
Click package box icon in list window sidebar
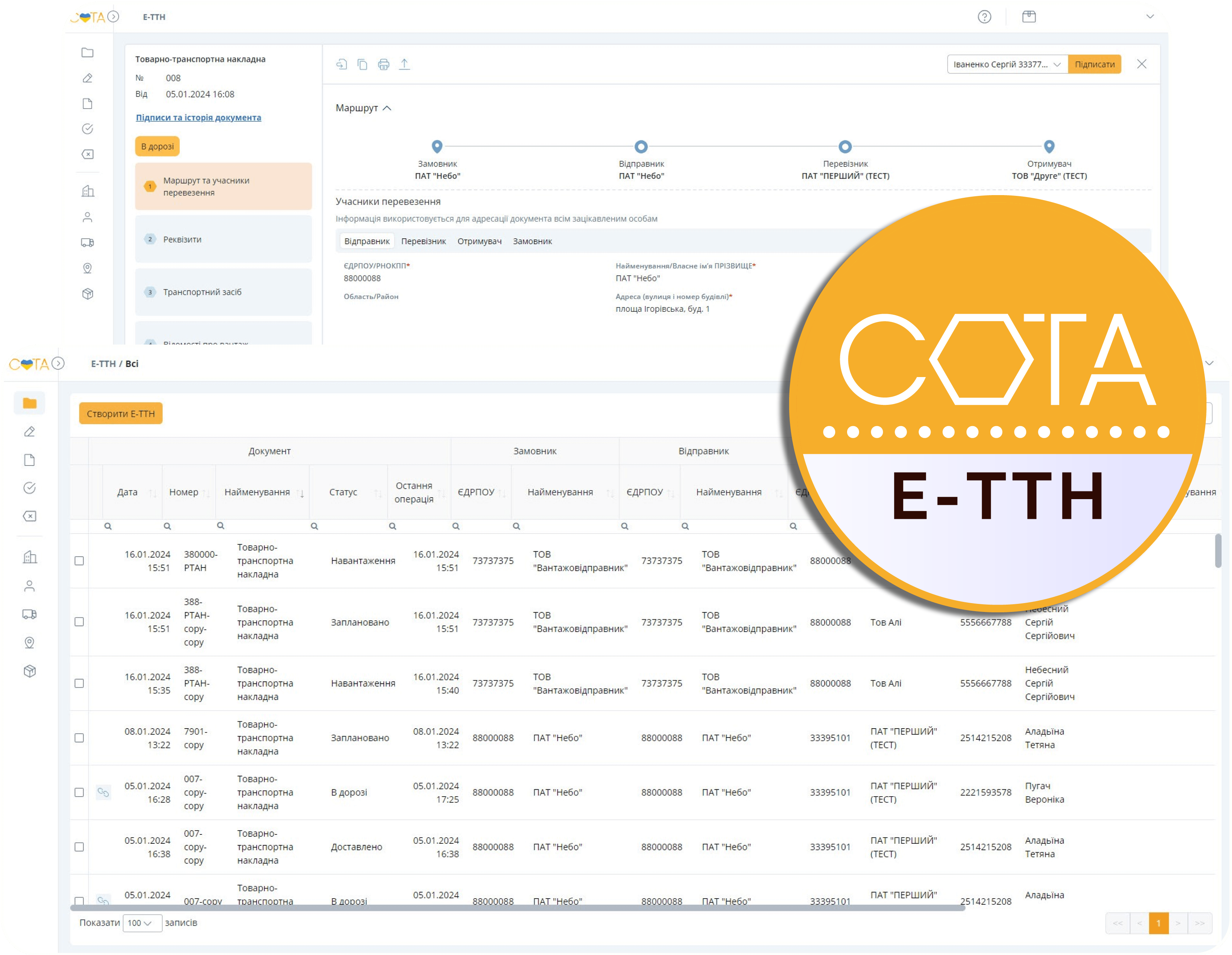pyautogui.click(x=30, y=671)
